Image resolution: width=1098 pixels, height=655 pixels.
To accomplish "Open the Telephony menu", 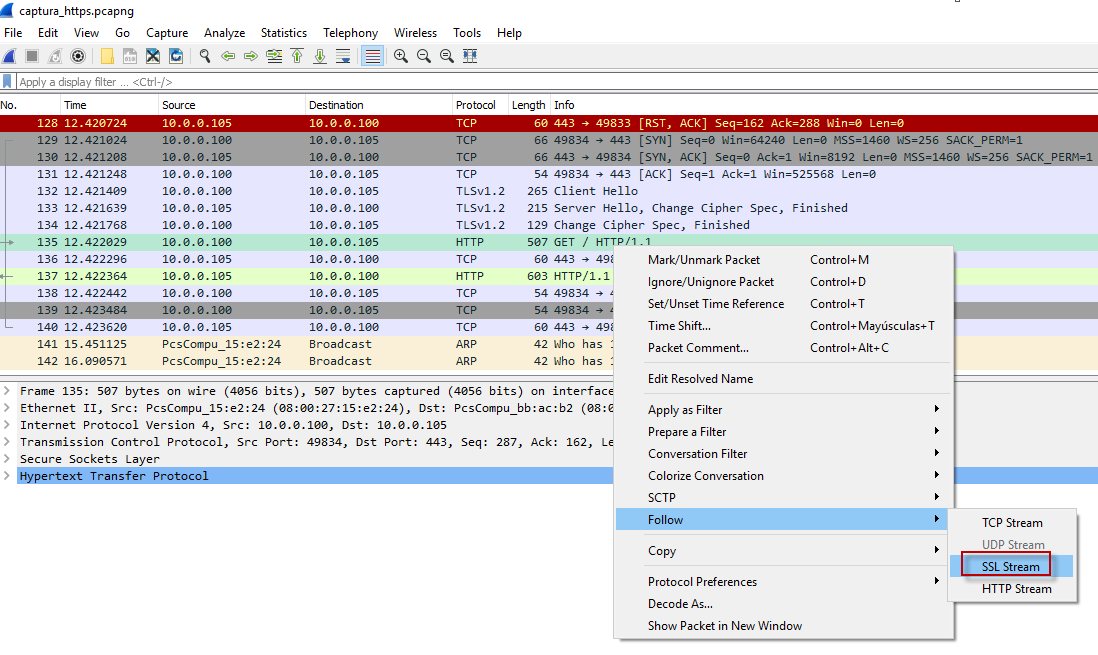I will 350,32.
